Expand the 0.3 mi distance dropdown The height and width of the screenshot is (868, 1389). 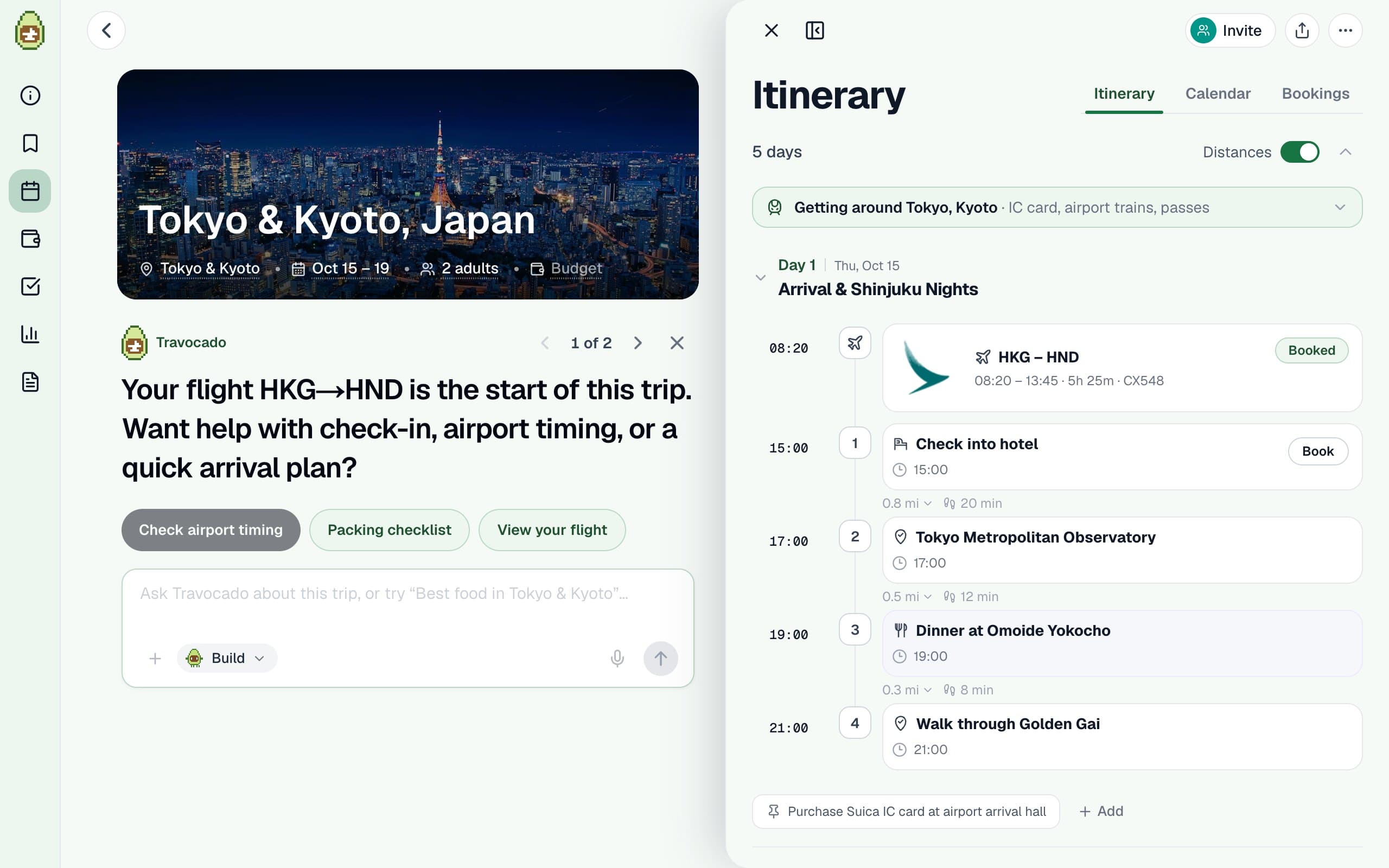pyautogui.click(x=906, y=690)
